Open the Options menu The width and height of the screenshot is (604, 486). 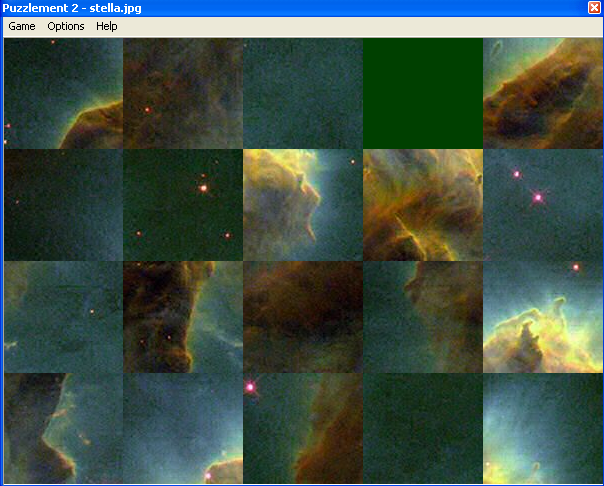66,26
